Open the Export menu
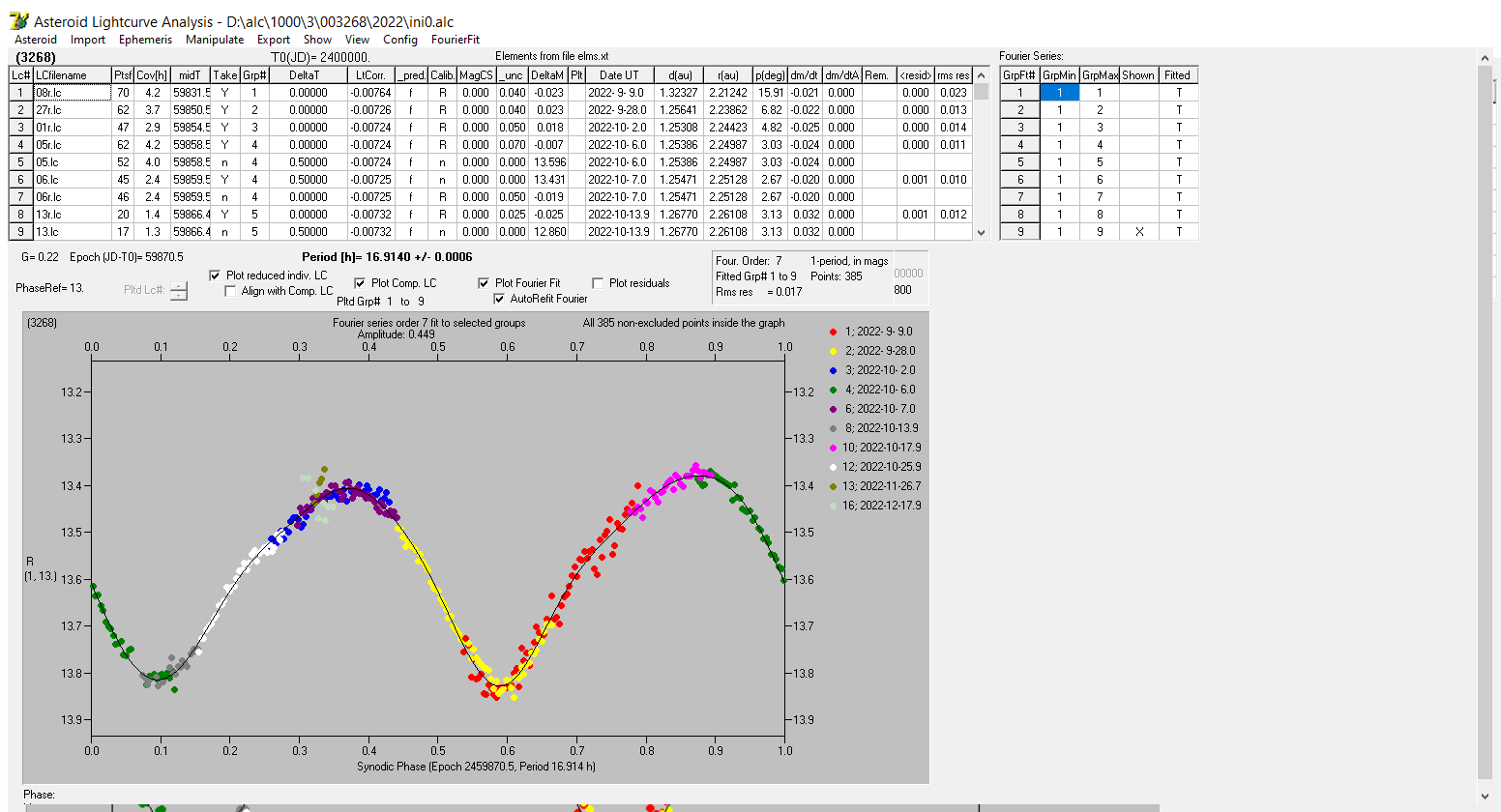This screenshot has width=1501, height=812. [x=274, y=40]
